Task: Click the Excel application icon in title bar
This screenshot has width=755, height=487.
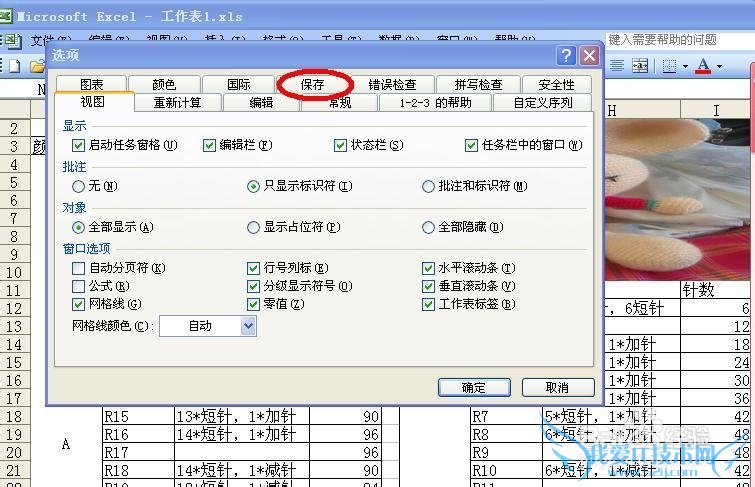Action: tap(6, 16)
